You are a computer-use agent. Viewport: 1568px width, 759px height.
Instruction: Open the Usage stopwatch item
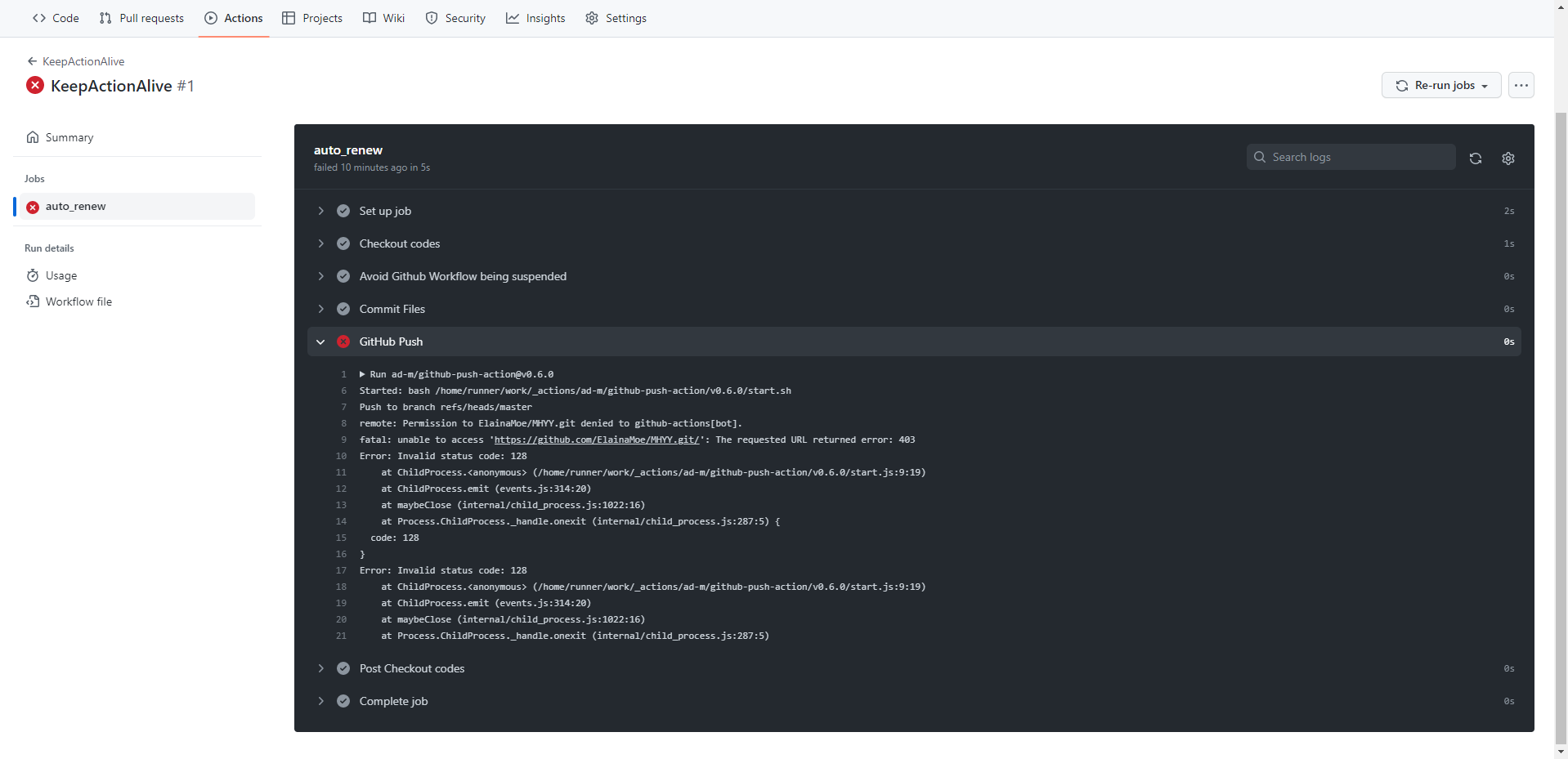(60, 276)
